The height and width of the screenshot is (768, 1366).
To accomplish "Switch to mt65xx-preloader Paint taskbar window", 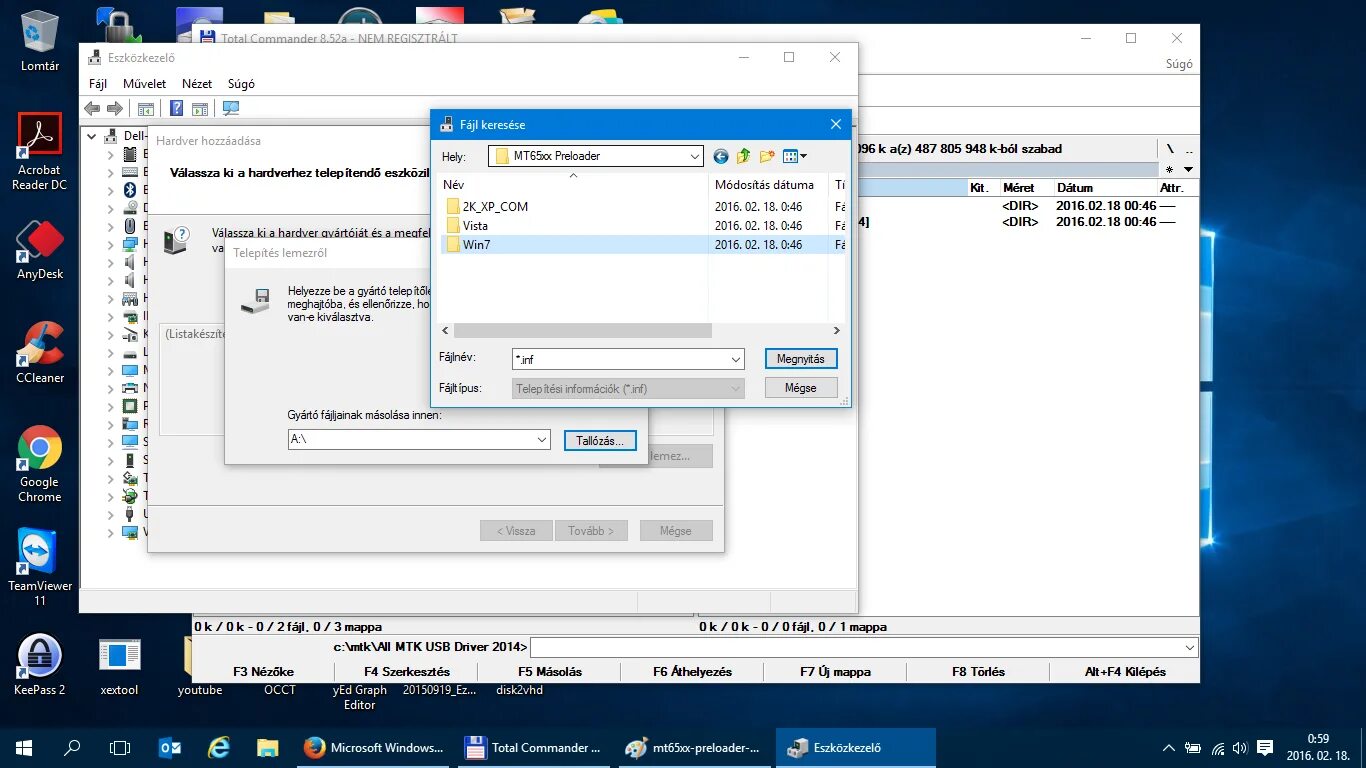I will [x=694, y=747].
